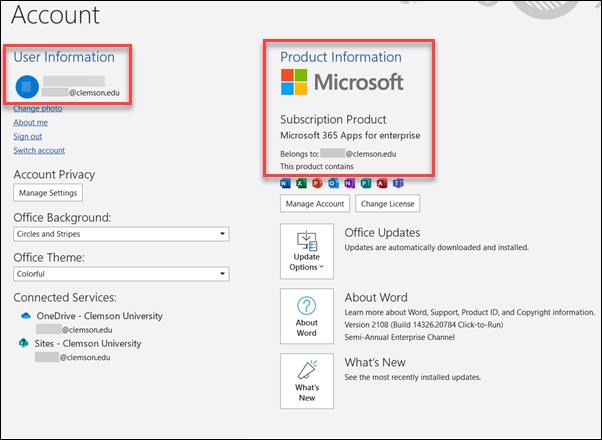Click the User Information heading
The width and height of the screenshot is (602, 440).
(x=64, y=57)
